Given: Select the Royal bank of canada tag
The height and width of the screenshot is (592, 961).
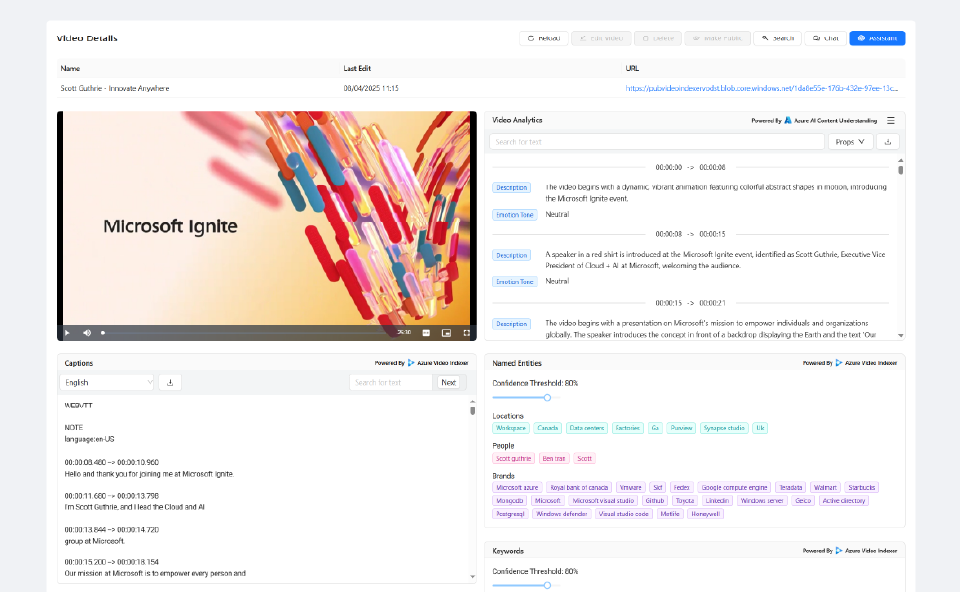Looking at the screenshot, I should [x=579, y=488].
